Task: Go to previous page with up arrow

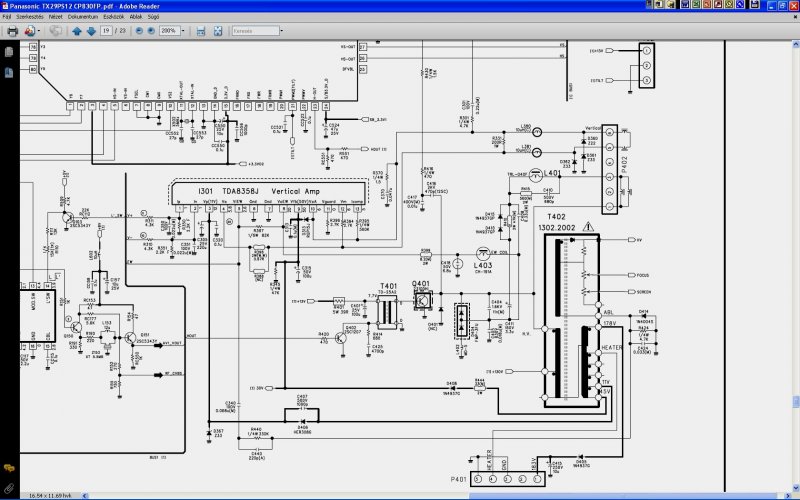Action: click(77, 31)
